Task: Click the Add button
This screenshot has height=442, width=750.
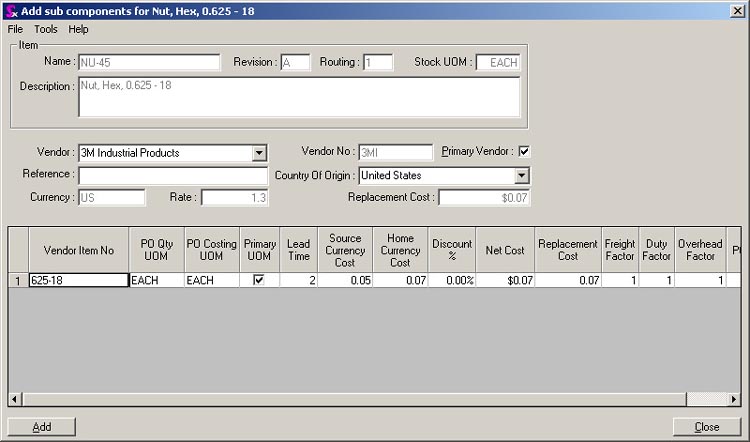Action: click(42, 427)
